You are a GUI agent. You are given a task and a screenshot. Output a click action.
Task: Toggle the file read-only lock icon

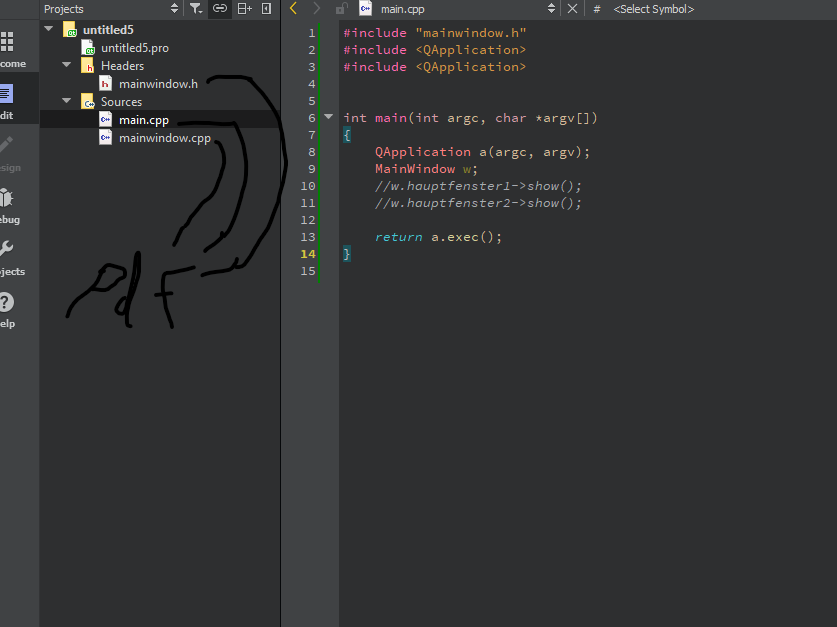pyautogui.click(x=341, y=8)
